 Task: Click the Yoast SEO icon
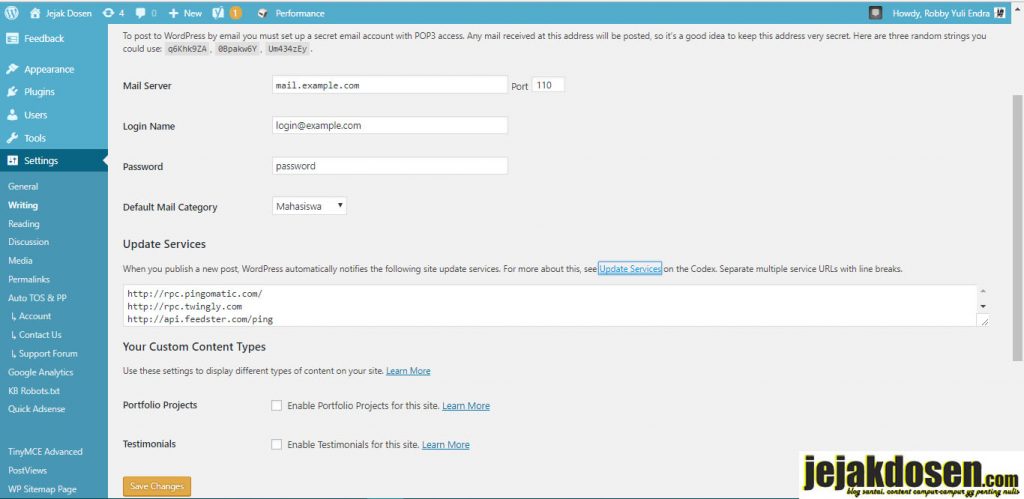pos(219,12)
